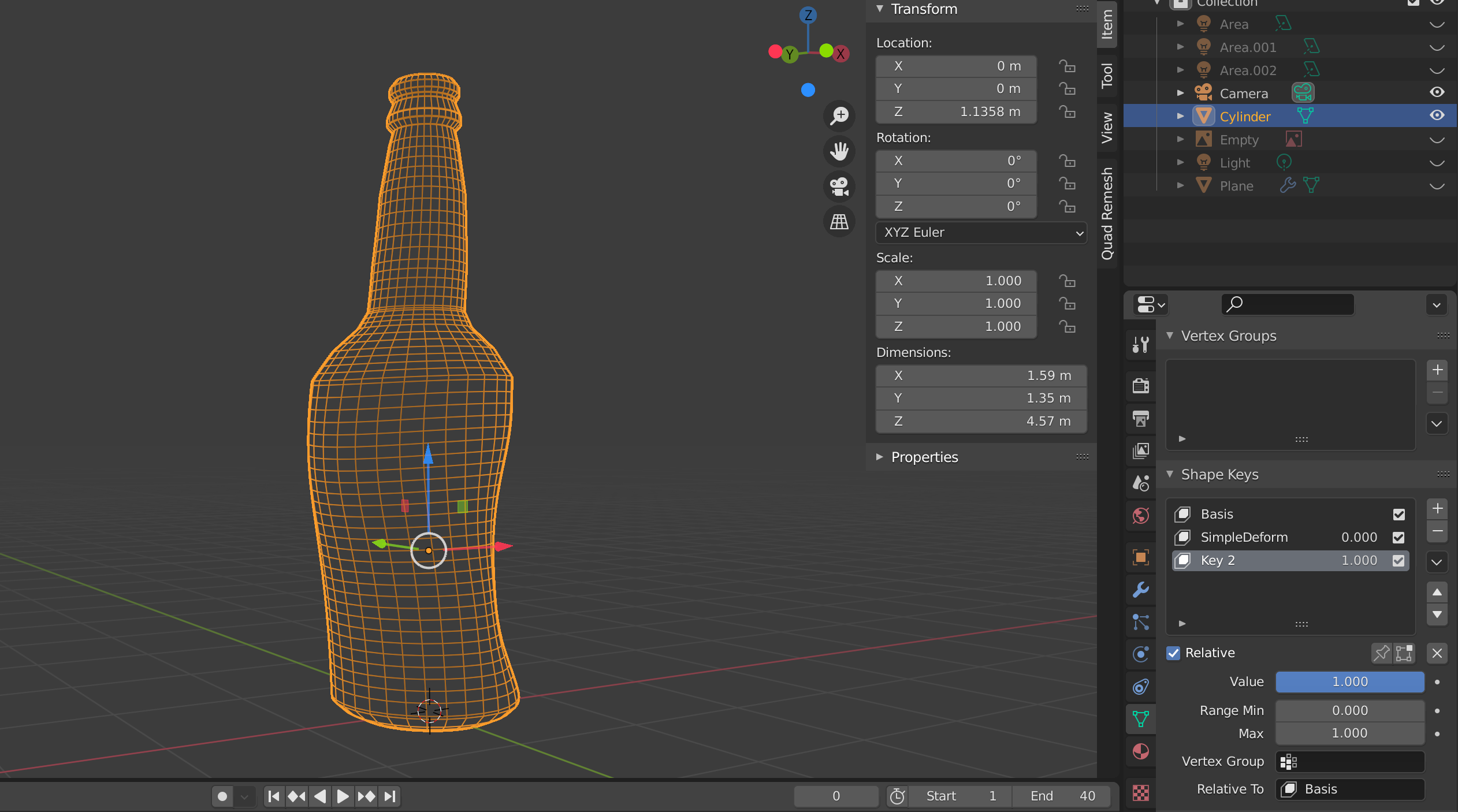
Task: Open the Physics properties icon
Action: point(1141,654)
